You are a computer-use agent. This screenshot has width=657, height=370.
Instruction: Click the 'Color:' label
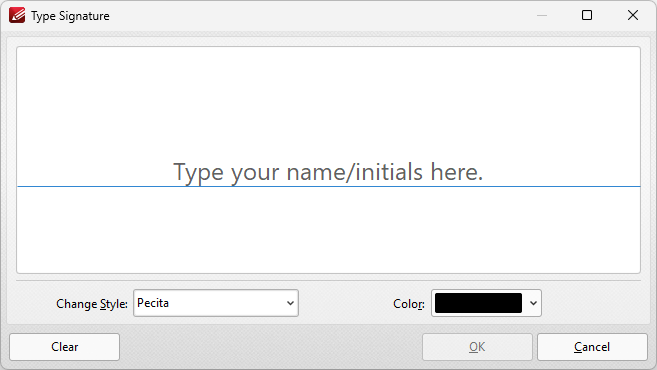point(409,304)
